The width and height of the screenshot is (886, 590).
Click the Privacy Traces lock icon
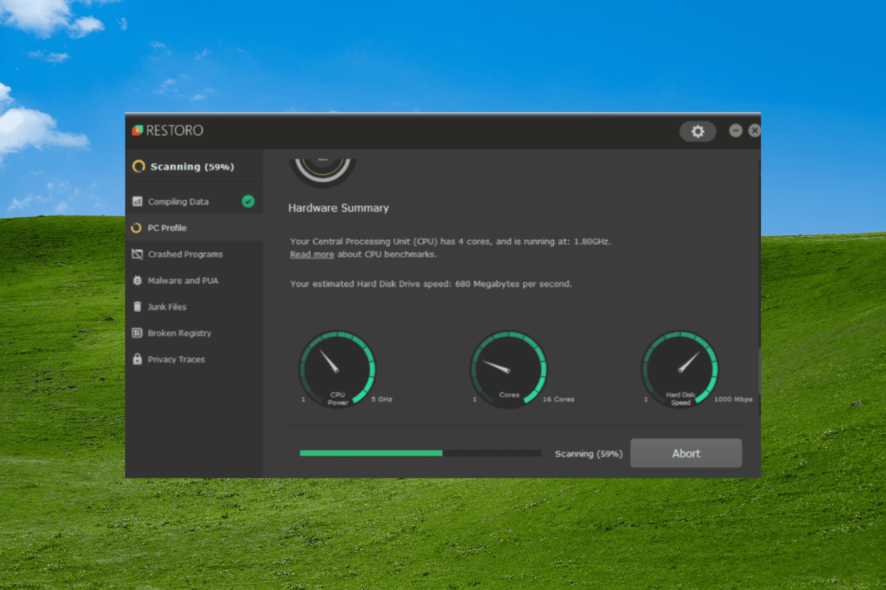click(x=137, y=359)
